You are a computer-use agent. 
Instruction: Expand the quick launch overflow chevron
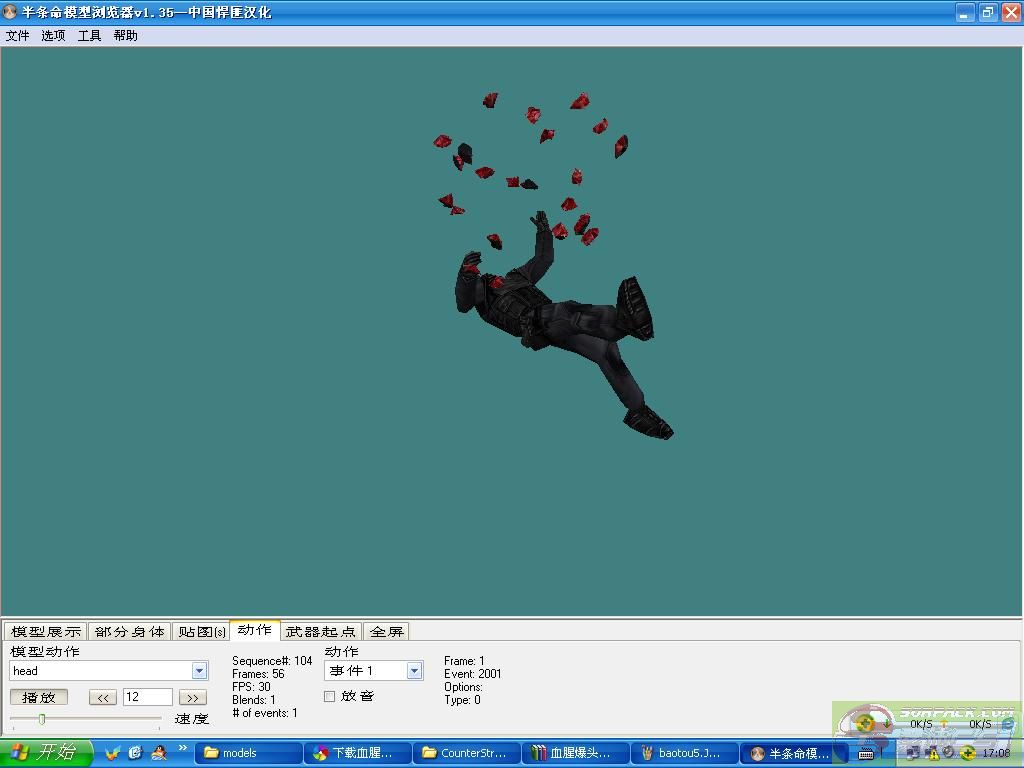tap(183, 748)
